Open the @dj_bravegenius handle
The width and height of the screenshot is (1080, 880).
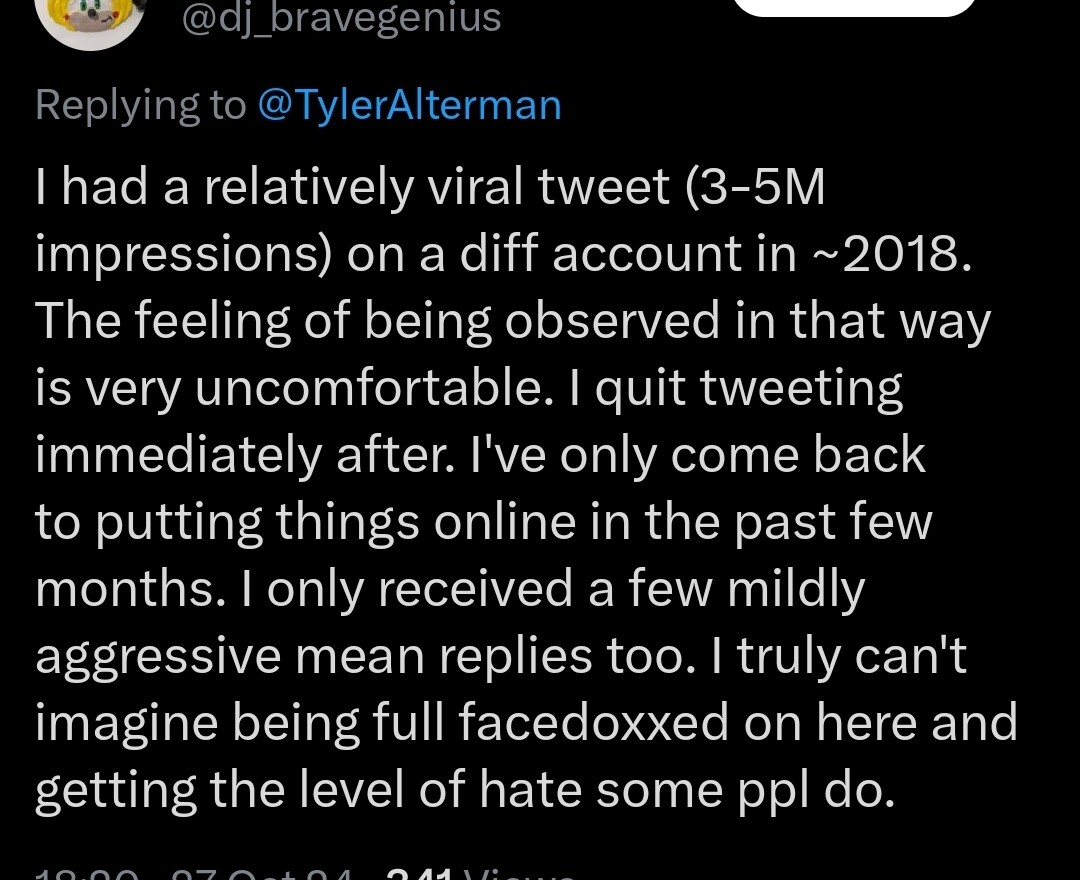pos(342,18)
